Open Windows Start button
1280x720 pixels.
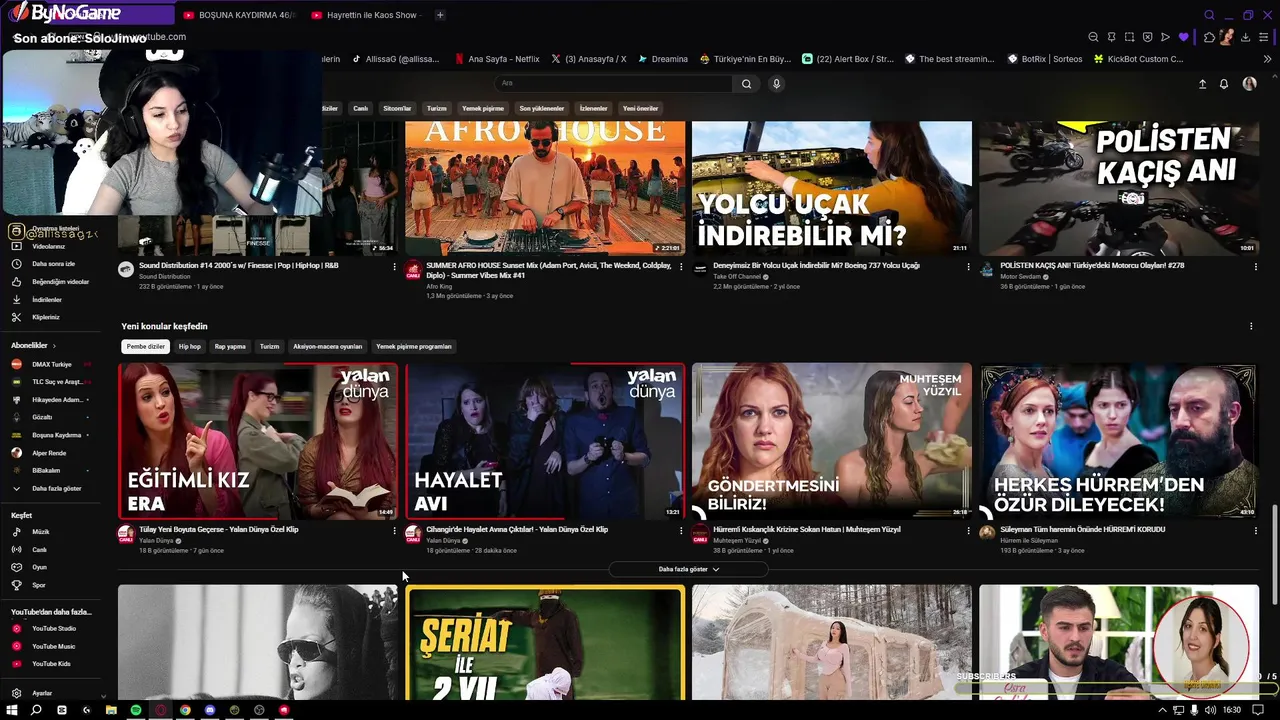point(13,710)
